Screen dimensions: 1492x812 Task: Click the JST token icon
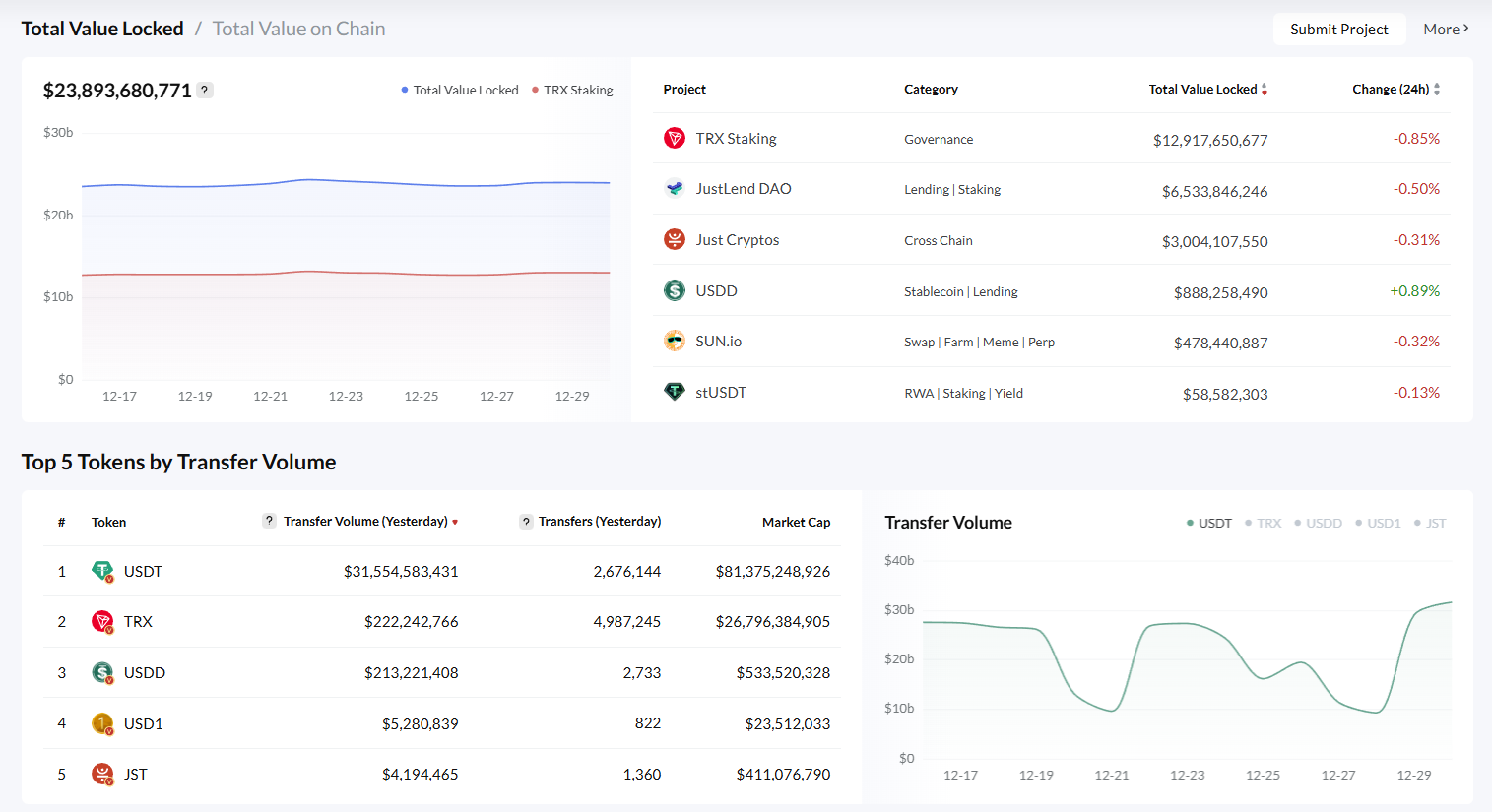(x=102, y=774)
